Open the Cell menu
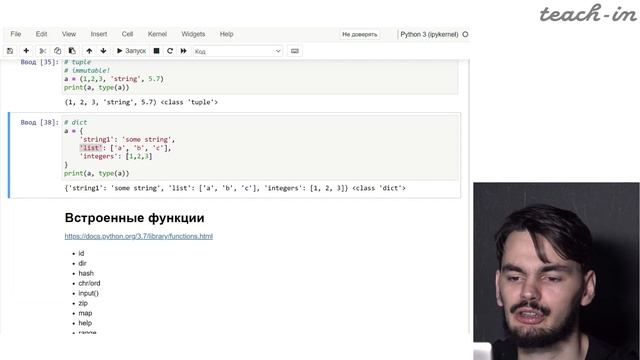 pyautogui.click(x=127, y=34)
